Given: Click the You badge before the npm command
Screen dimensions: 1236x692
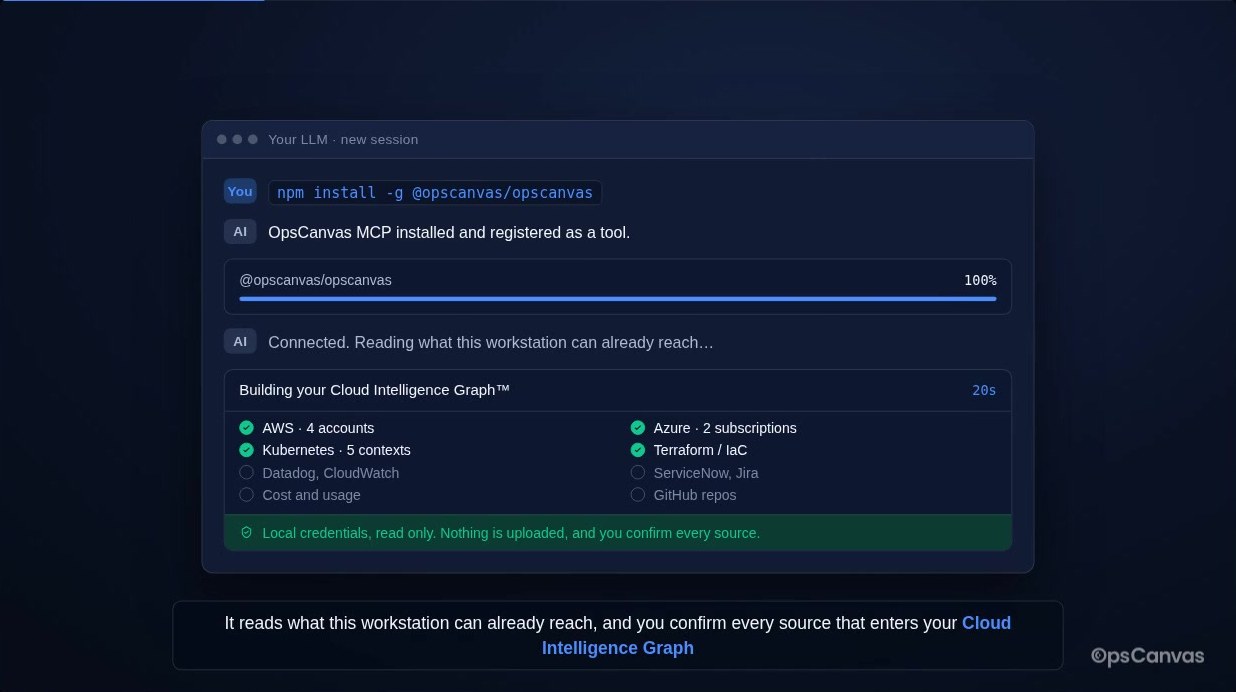Looking at the screenshot, I should click(240, 192).
